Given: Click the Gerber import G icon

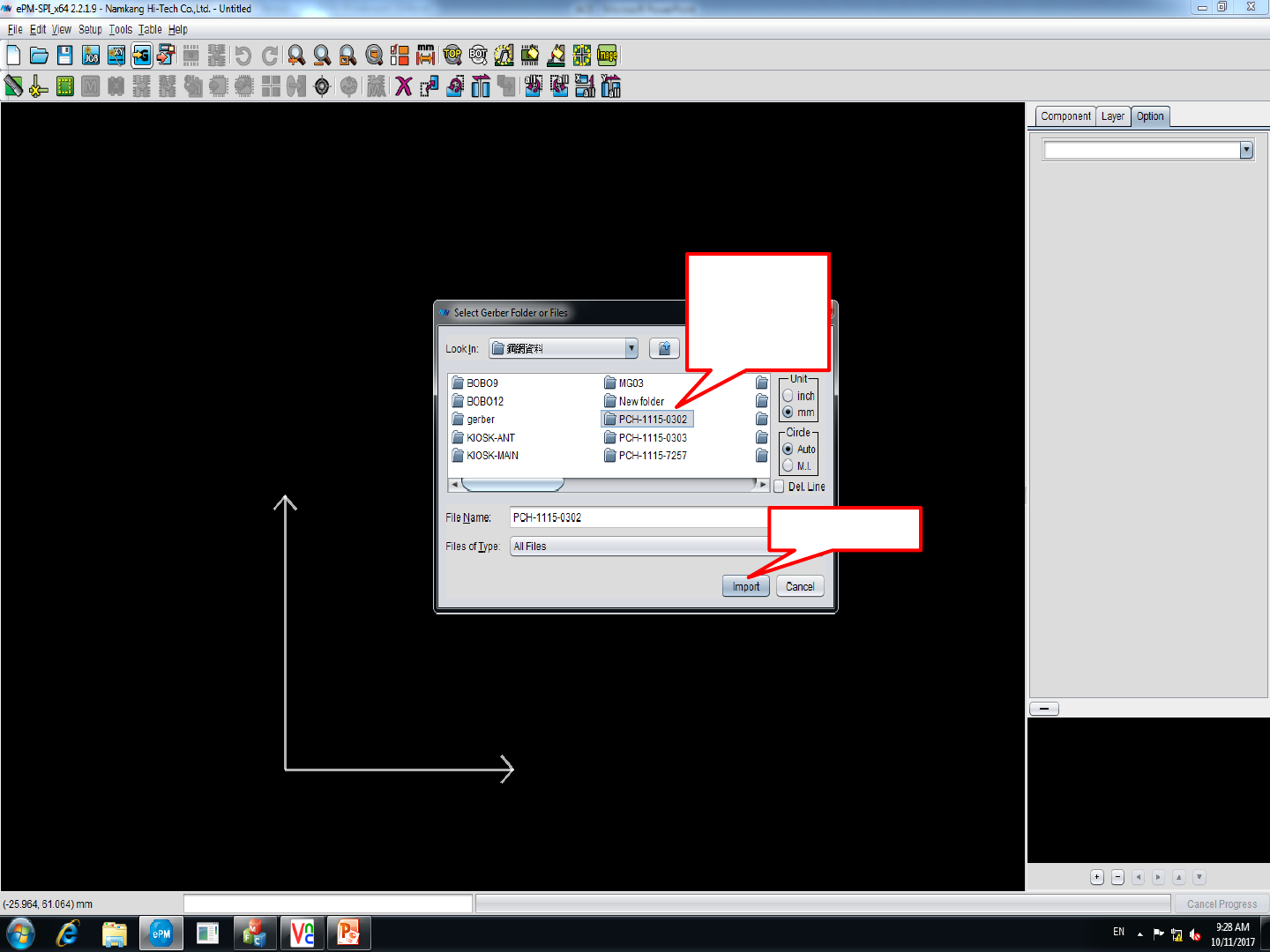Looking at the screenshot, I should (x=142, y=56).
